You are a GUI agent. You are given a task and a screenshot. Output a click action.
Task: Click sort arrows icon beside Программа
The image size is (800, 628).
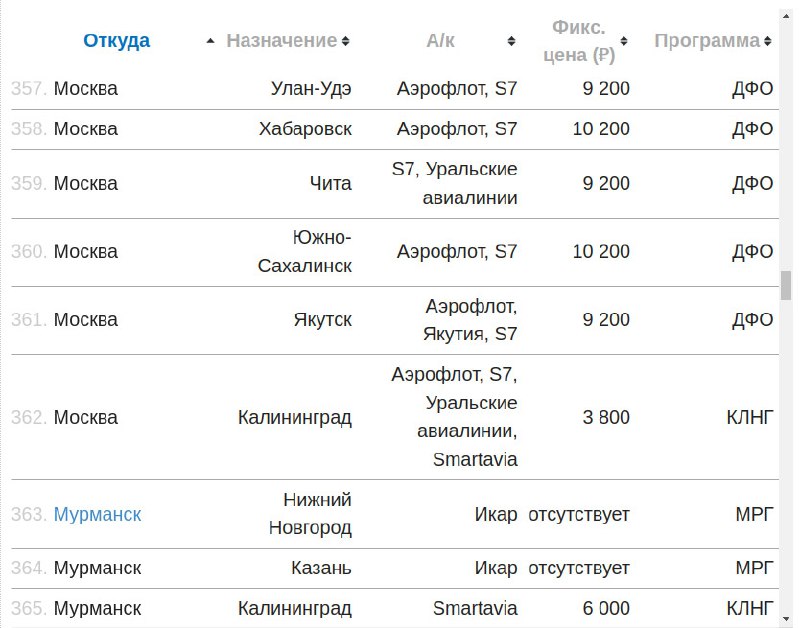point(767,41)
